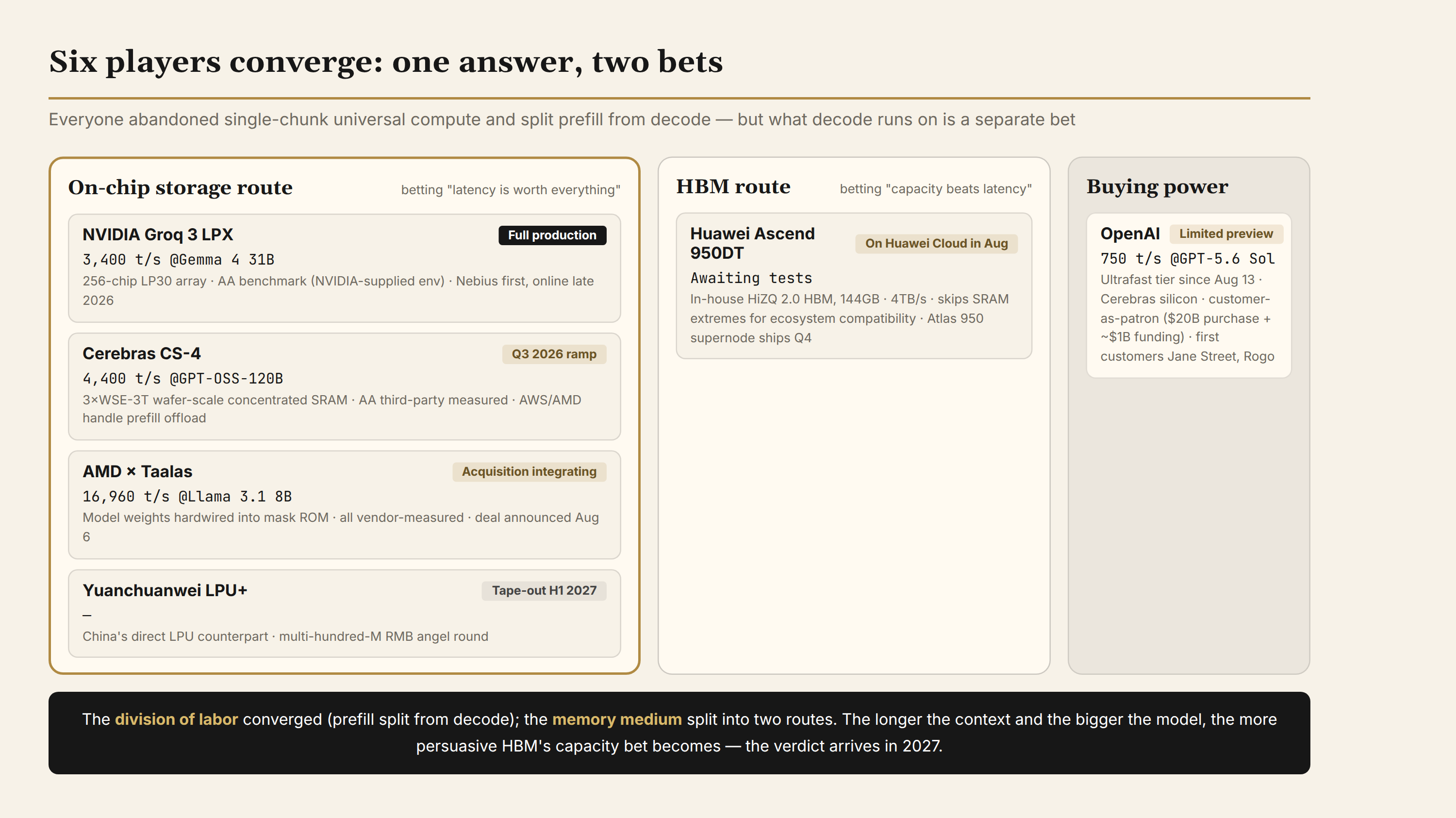Select the "Cerebras CS-4" card title
Viewport: 1456px width, 818px height.
pyautogui.click(x=142, y=354)
